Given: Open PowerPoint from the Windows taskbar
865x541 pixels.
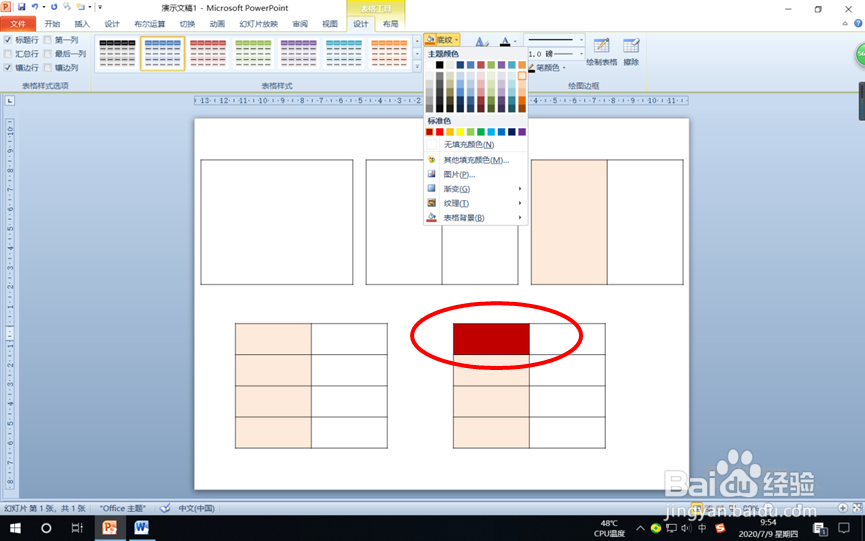Looking at the screenshot, I should pos(109,528).
